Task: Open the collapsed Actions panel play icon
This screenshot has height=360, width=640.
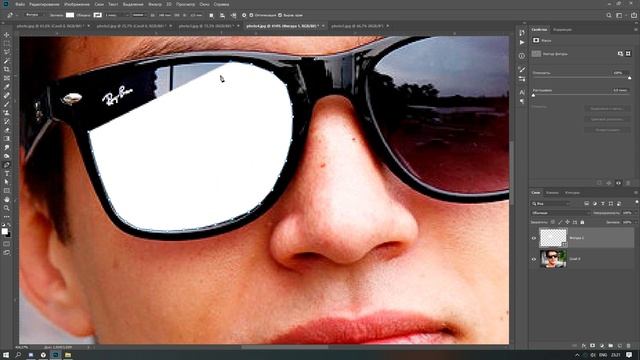Action: pyautogui.click(x=522, y=42)
